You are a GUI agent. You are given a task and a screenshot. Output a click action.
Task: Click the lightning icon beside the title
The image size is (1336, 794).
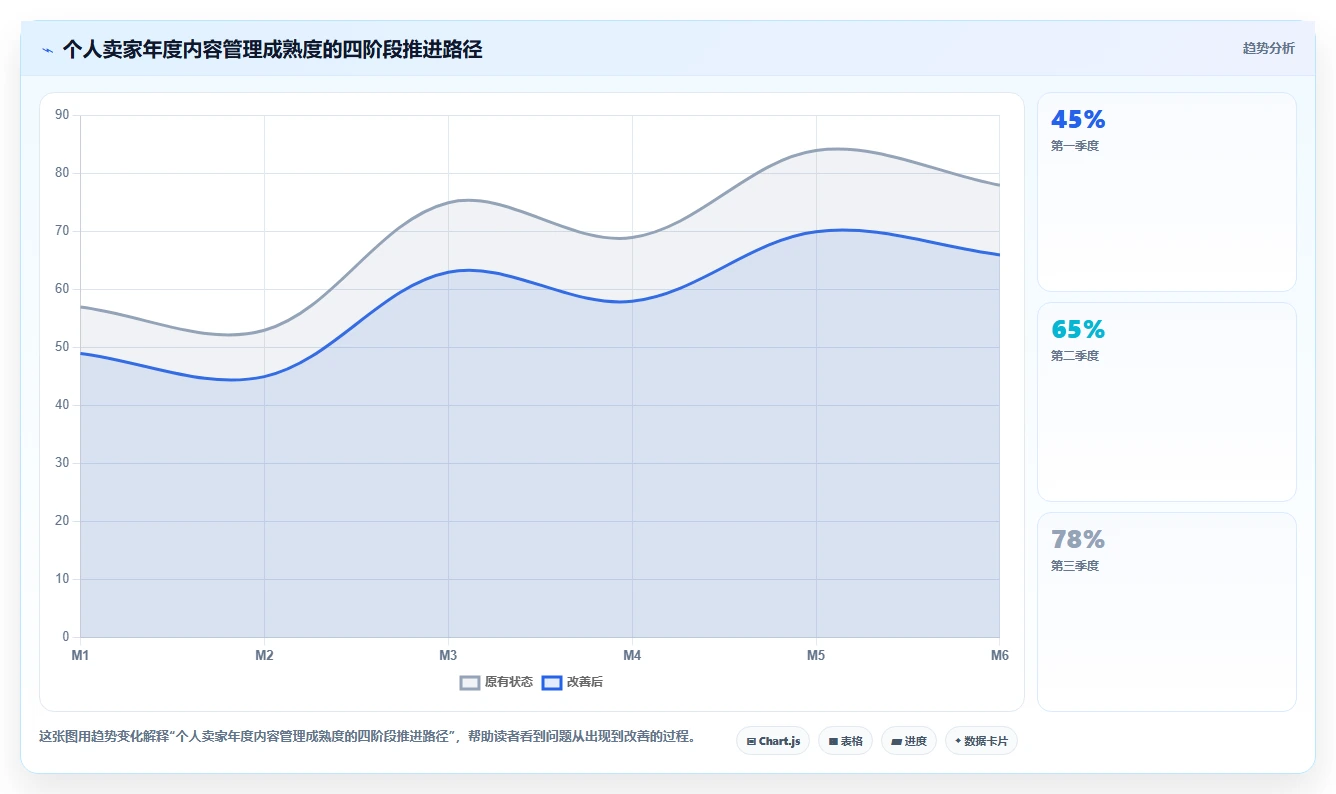48,50
